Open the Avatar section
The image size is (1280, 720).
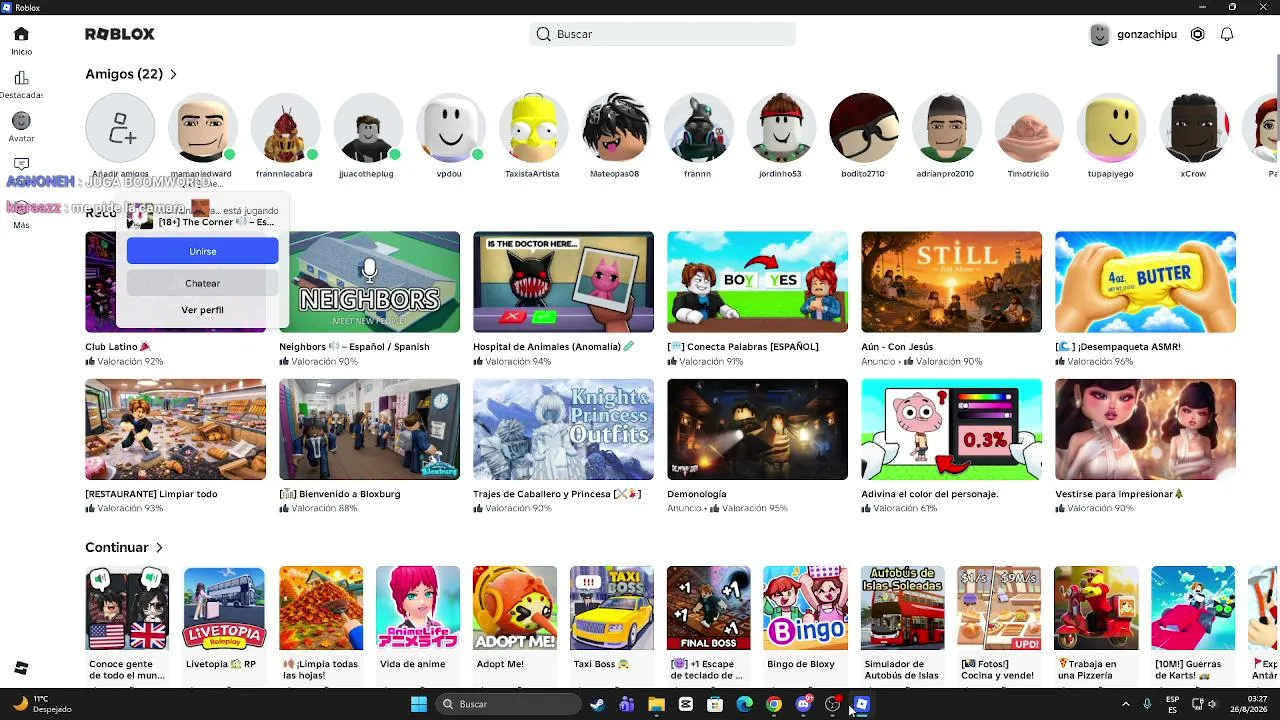(x=21, y=128)
